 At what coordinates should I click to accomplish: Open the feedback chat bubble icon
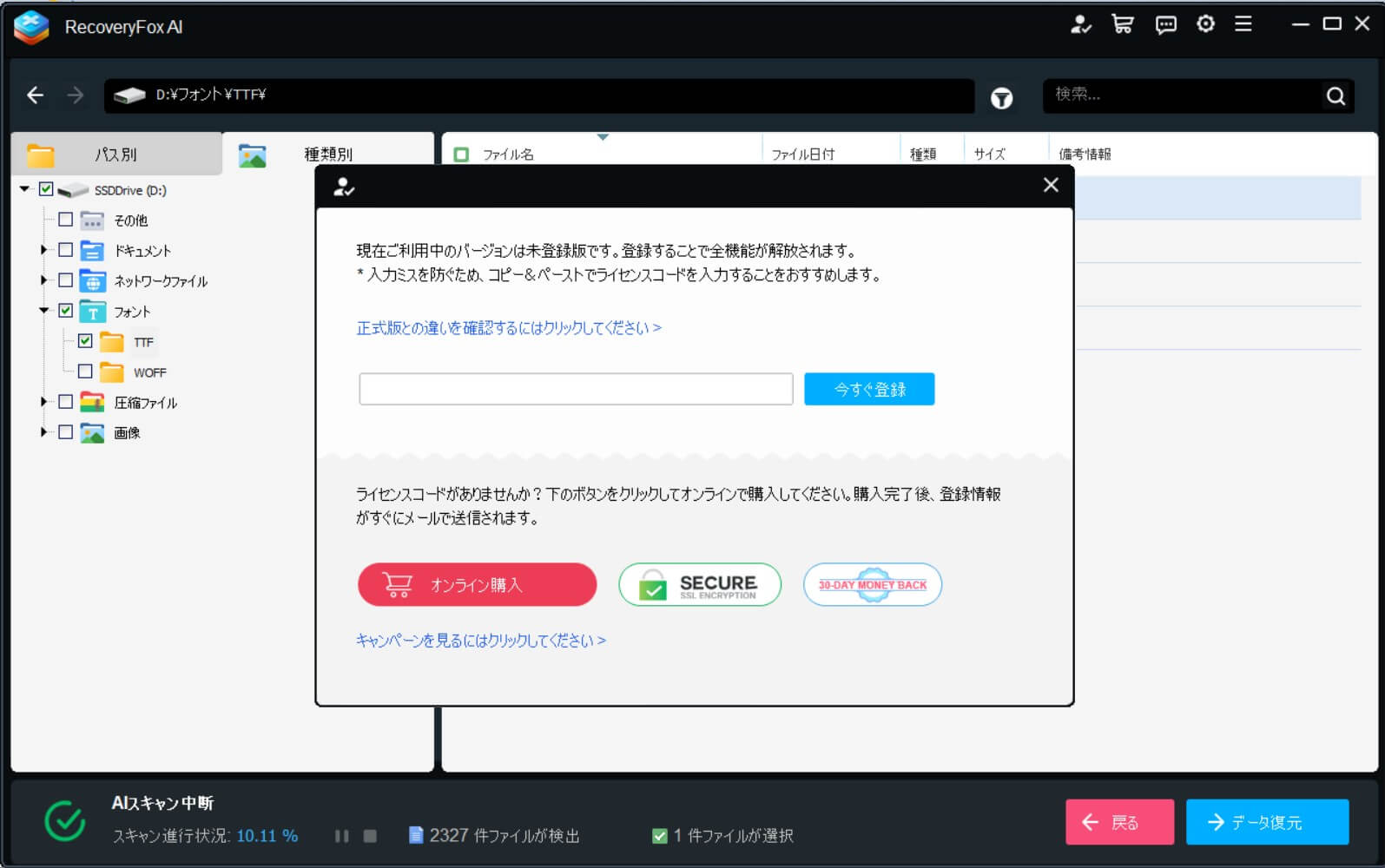pyautogui.click(x=1165, y=24)
